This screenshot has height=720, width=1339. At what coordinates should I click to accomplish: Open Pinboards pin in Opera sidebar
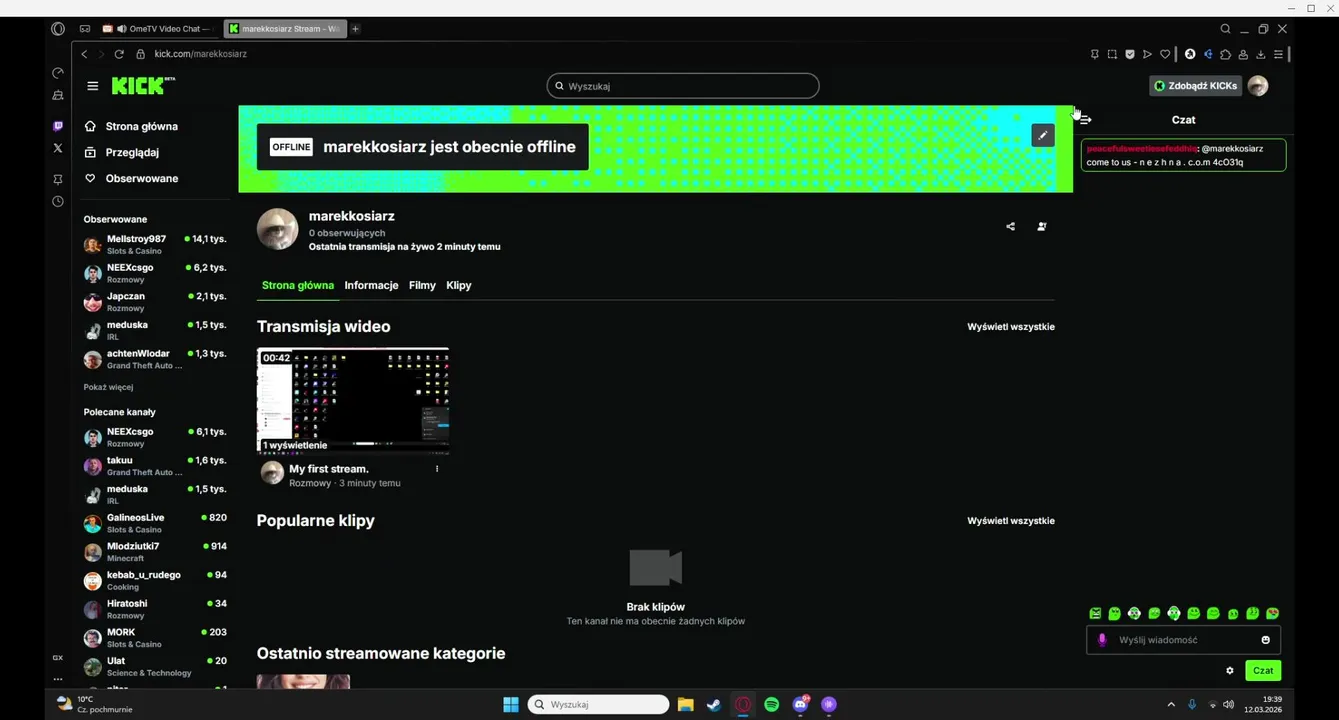58,179
